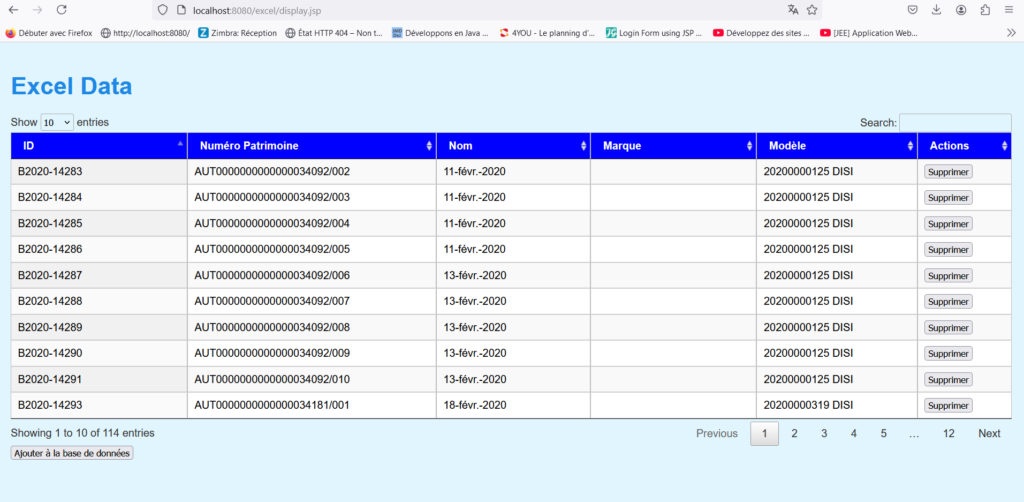Sort the table by ID column
The image size is (1024, 502).
[x=99, y=146]
